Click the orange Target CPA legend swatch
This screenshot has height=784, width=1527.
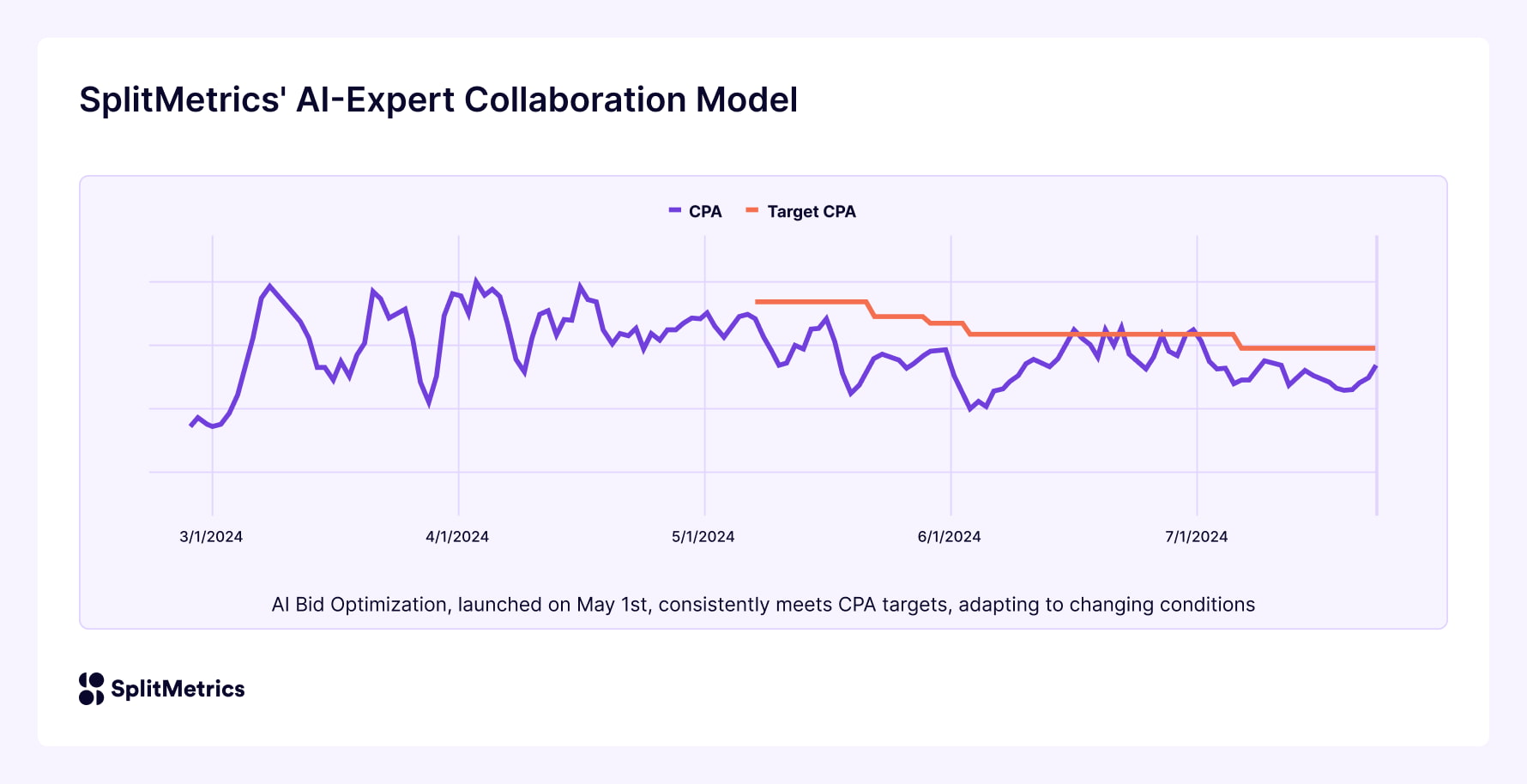[x=752, y=210]
